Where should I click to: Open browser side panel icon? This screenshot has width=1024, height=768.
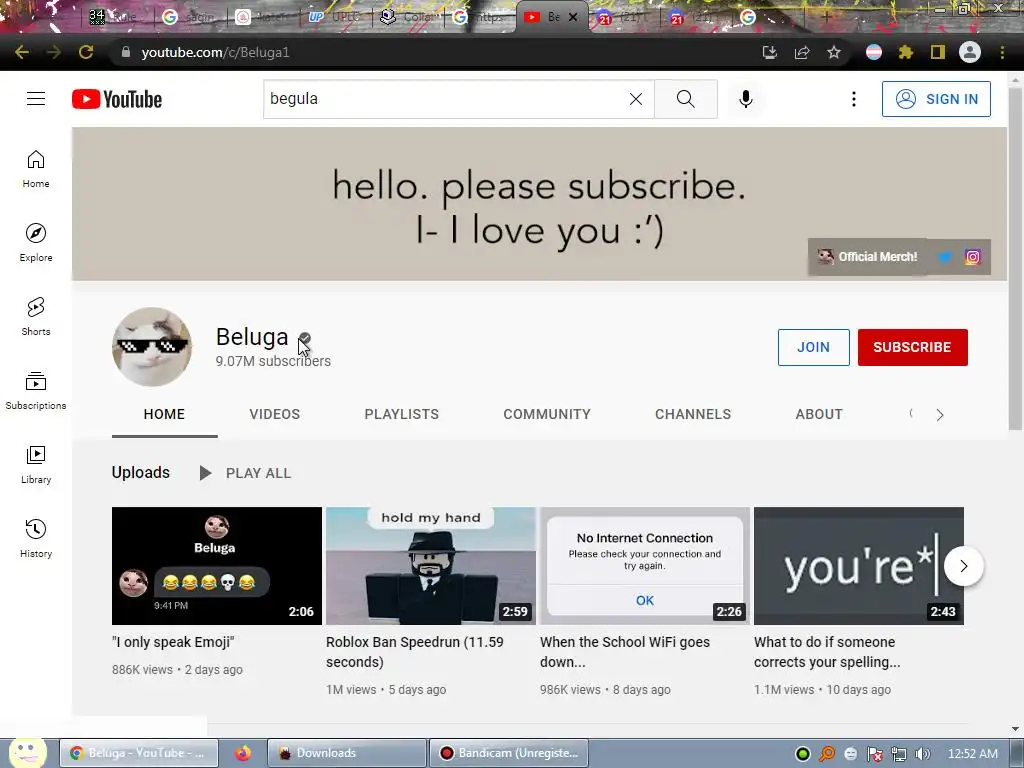tap(938, 52)
